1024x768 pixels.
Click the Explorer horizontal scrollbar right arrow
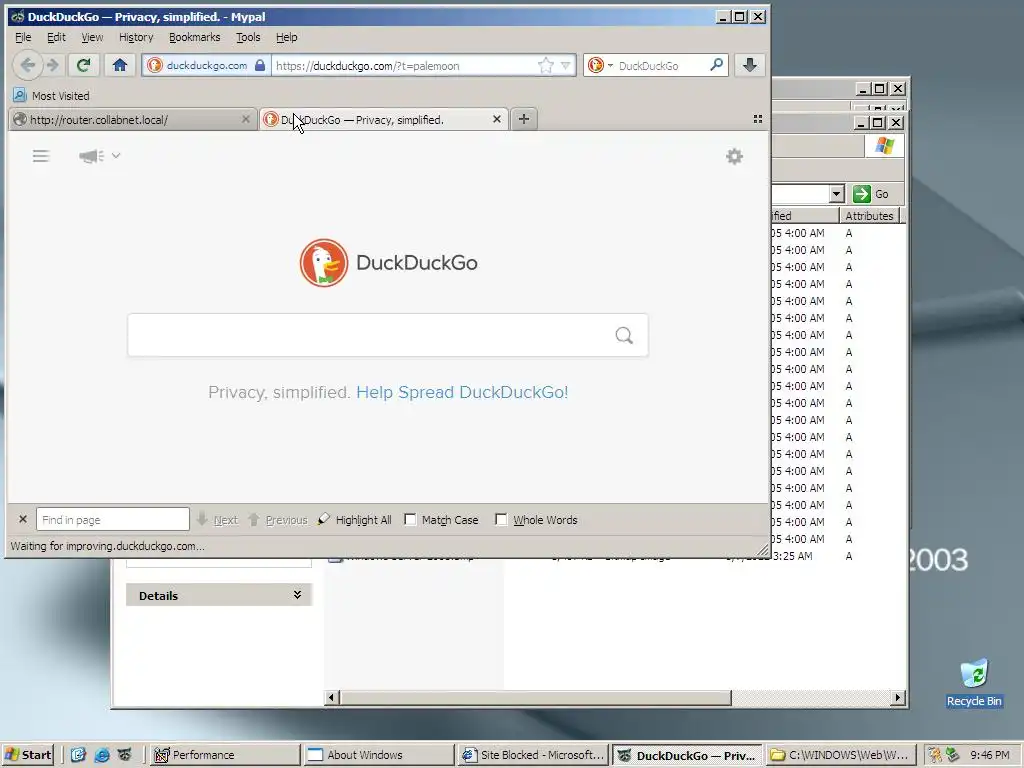[899, 697]
